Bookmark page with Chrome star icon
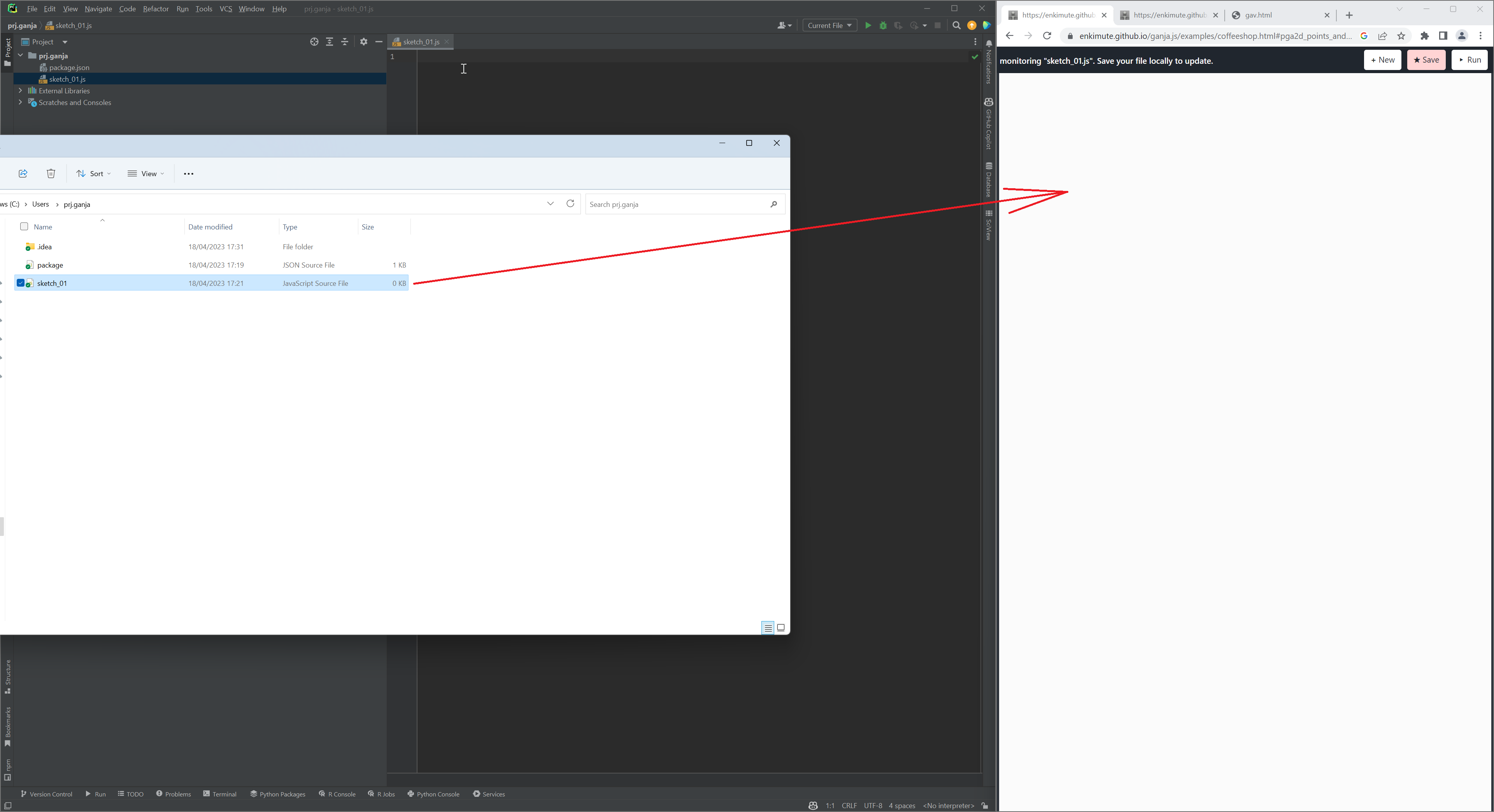1494x812 pixels. tap(1401, 36)
